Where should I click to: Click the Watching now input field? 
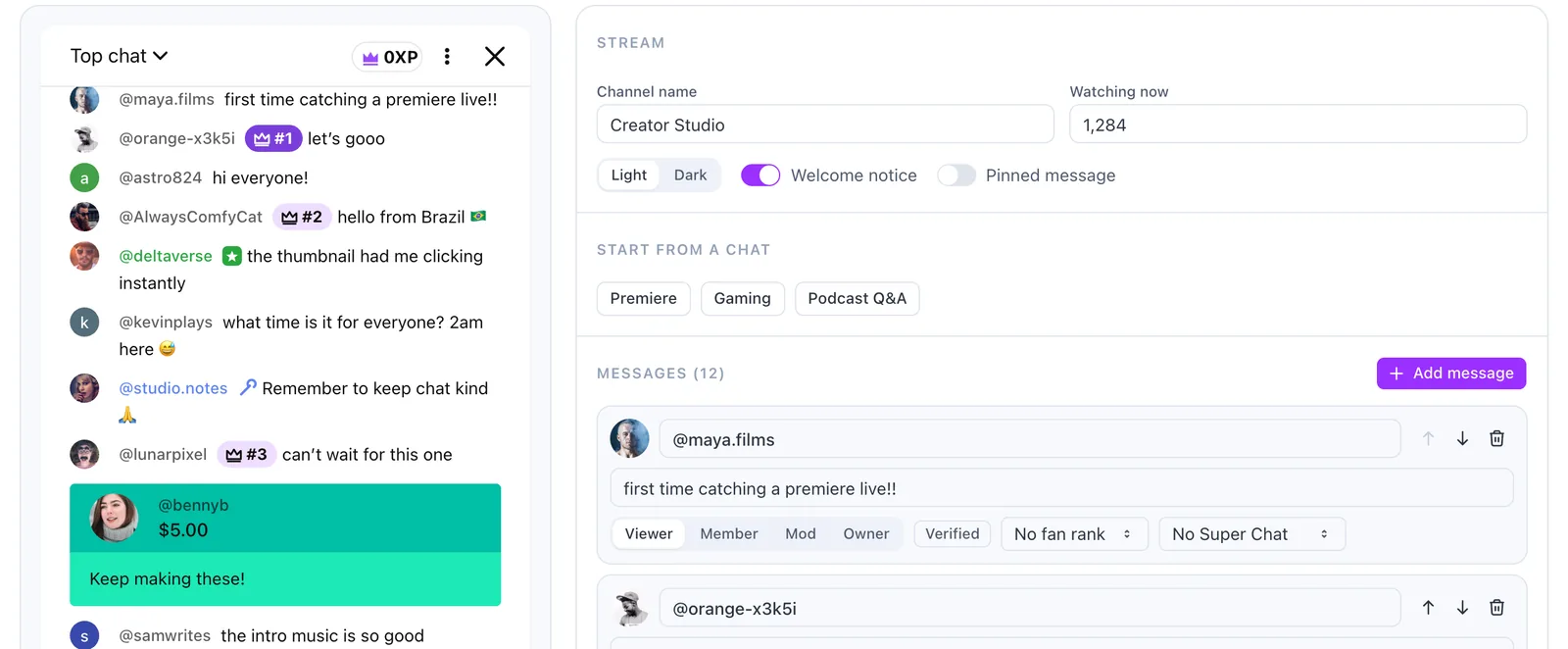(x=1298, y=125)
